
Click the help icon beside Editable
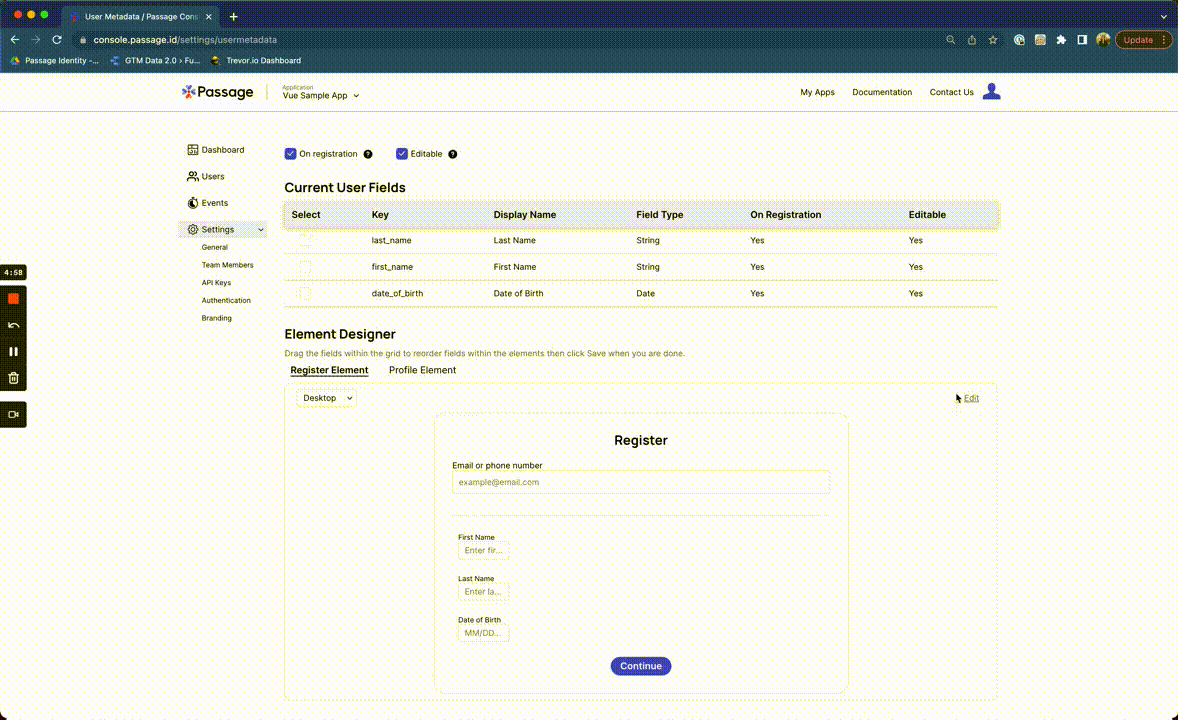[452, 154]
